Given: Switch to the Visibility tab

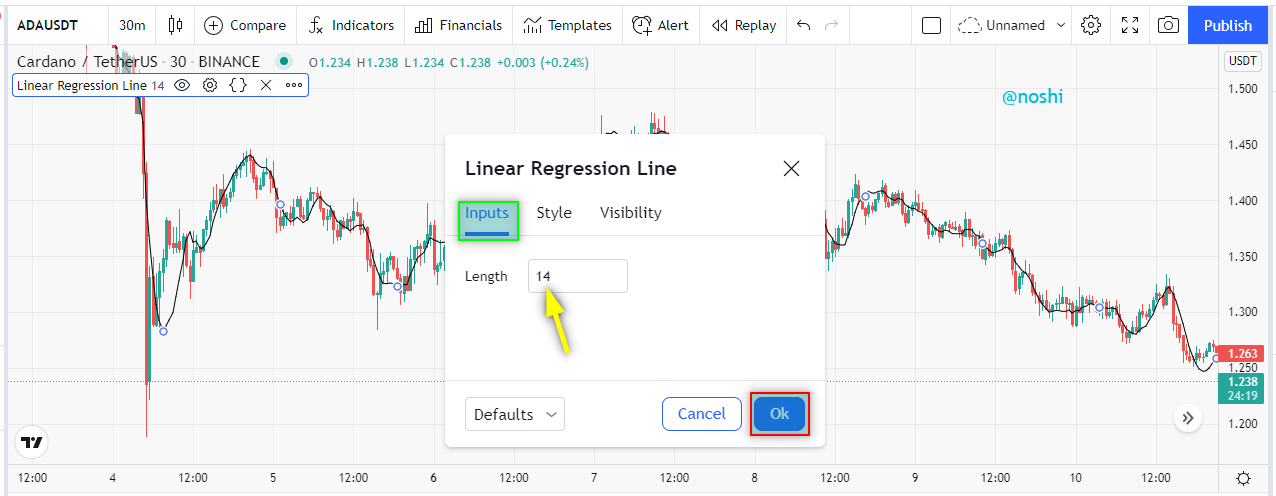Looking at the screenshot, I should click(630, 213).
